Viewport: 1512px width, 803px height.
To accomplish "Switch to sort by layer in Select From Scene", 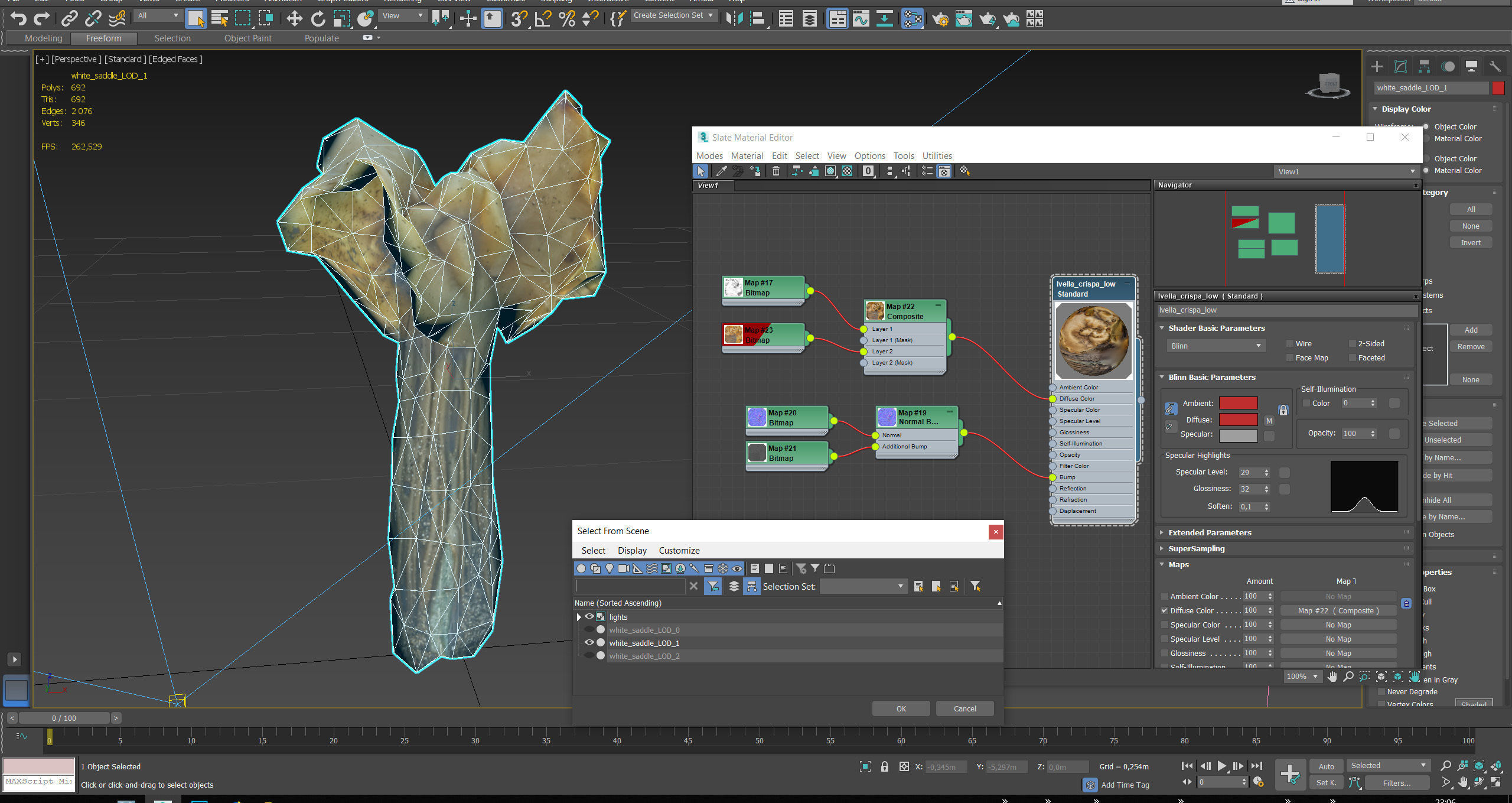I will click(x=734, y=586).
